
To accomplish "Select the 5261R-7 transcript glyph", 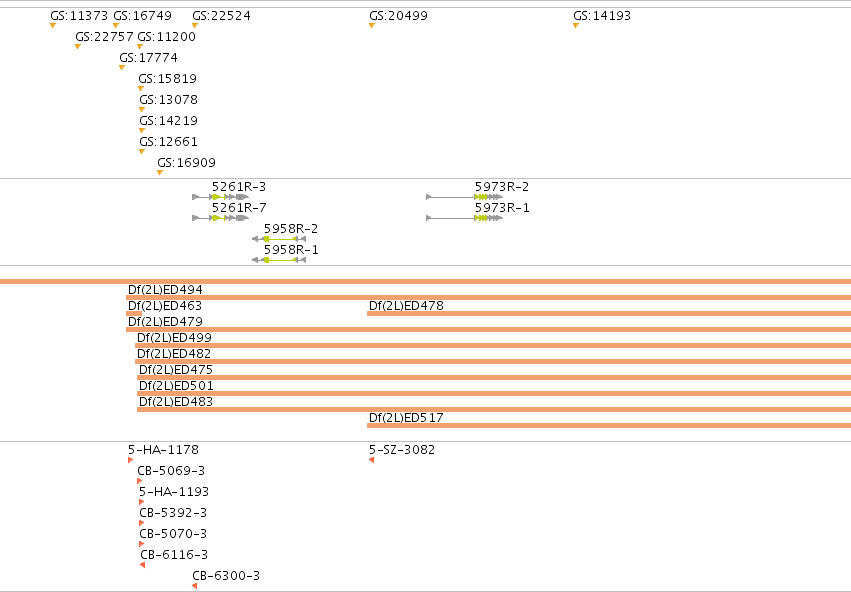I will 220,218.
